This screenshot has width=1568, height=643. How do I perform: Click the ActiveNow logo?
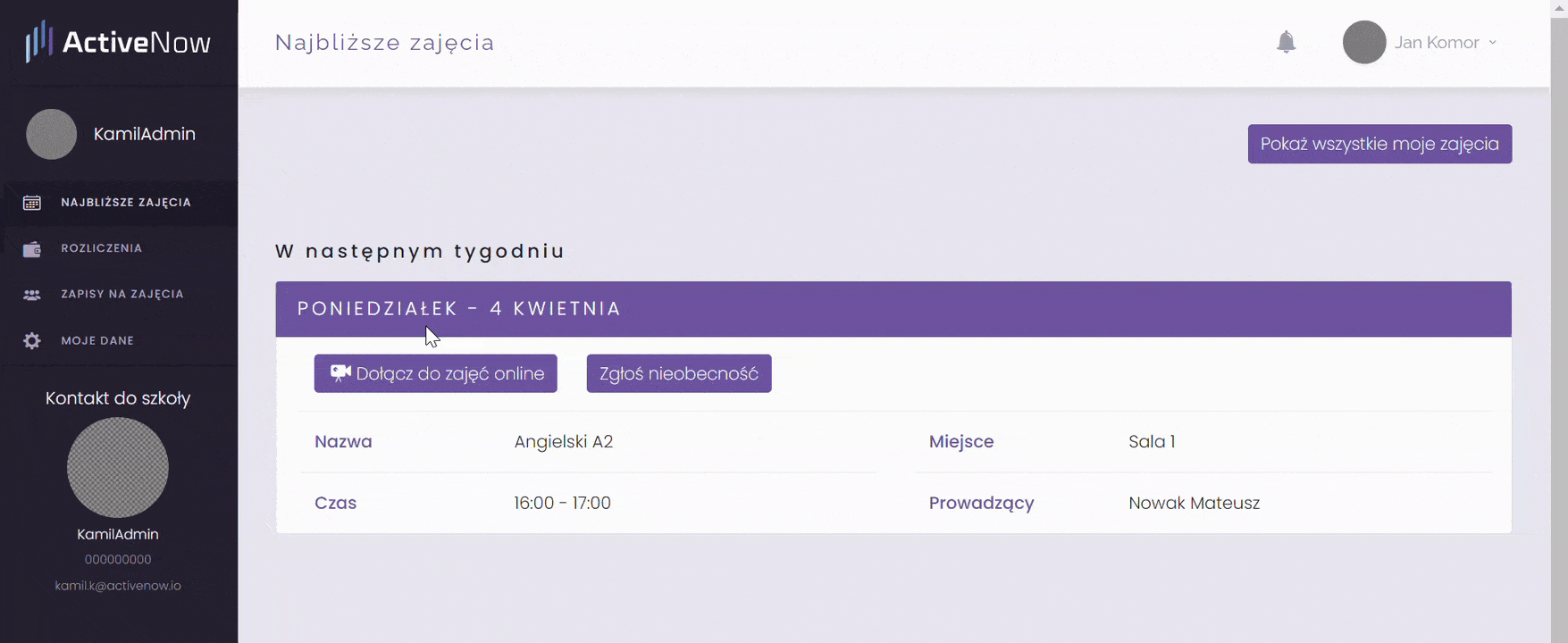[x=118, y=42]
